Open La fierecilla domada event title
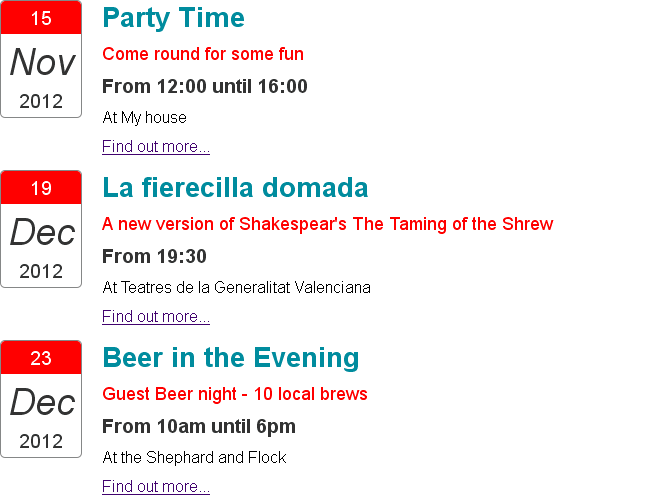Viewport: 660px width, 495px height. click(235, 188)
